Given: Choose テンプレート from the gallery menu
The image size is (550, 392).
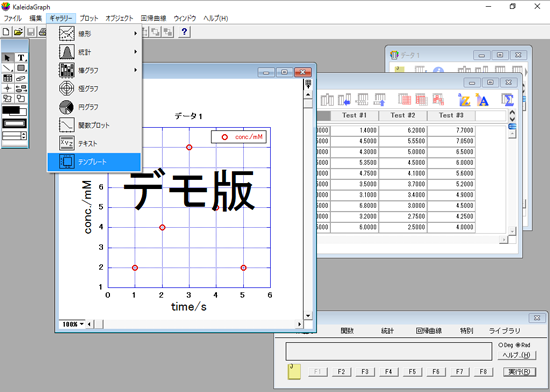Looking at the screenshot, I should click(x=94, y=162).
